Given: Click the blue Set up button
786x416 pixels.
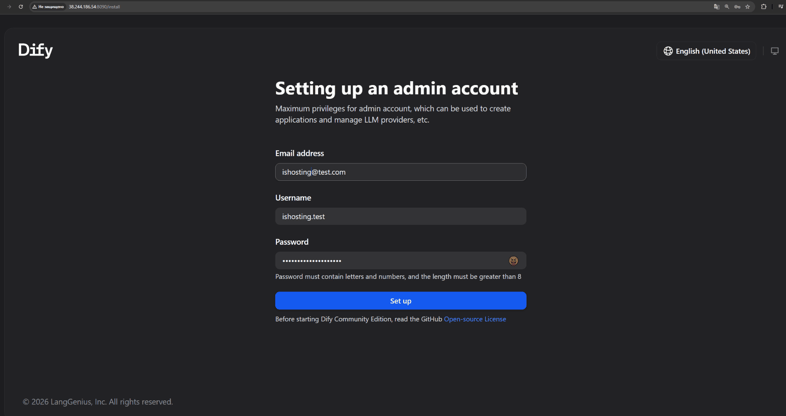Looking at the screenshot, I should pos(401,301).
